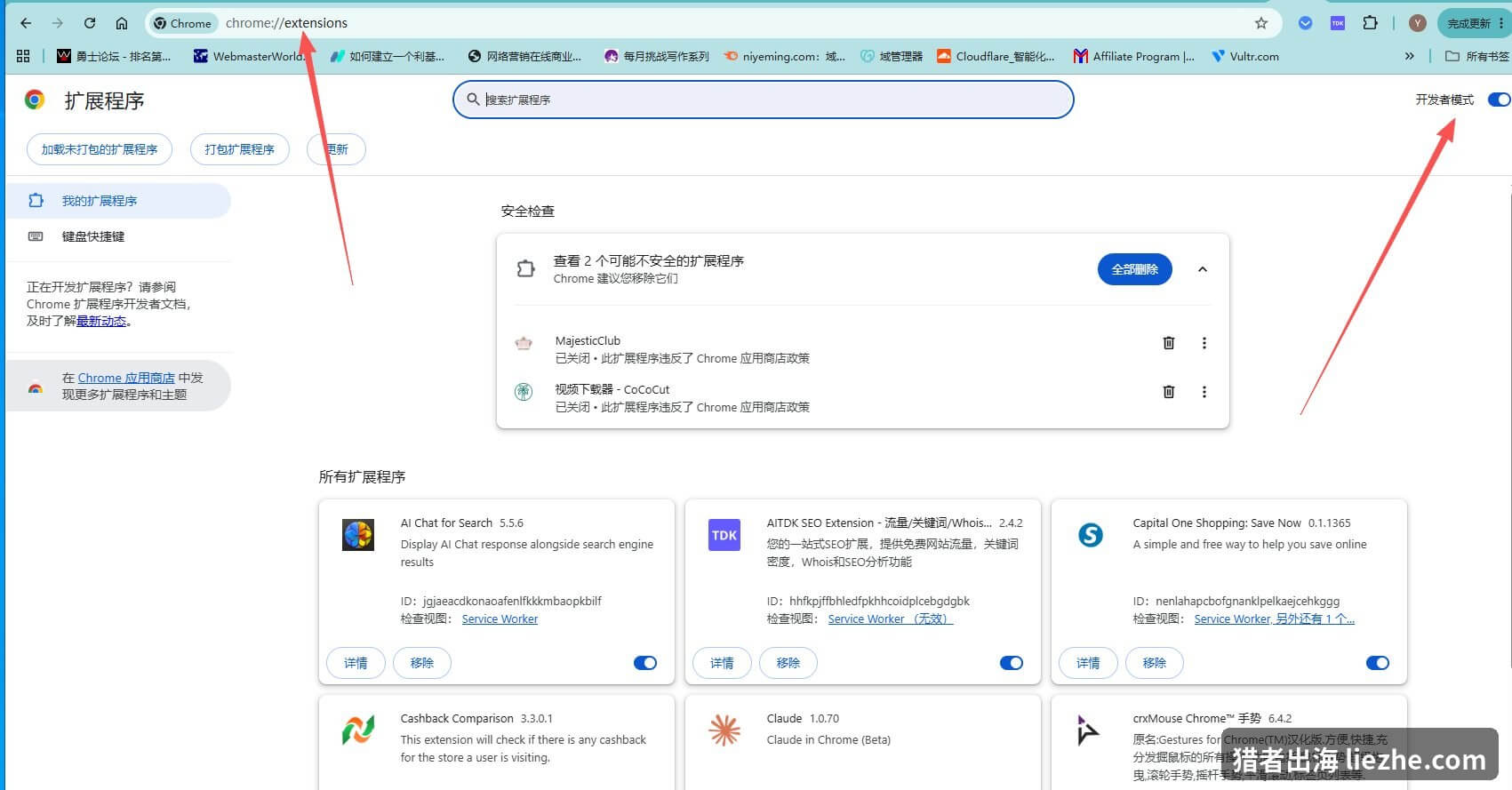Open the 最新动态 link
This screenshot has height=790, width=1512.
[x=101, y=321]
